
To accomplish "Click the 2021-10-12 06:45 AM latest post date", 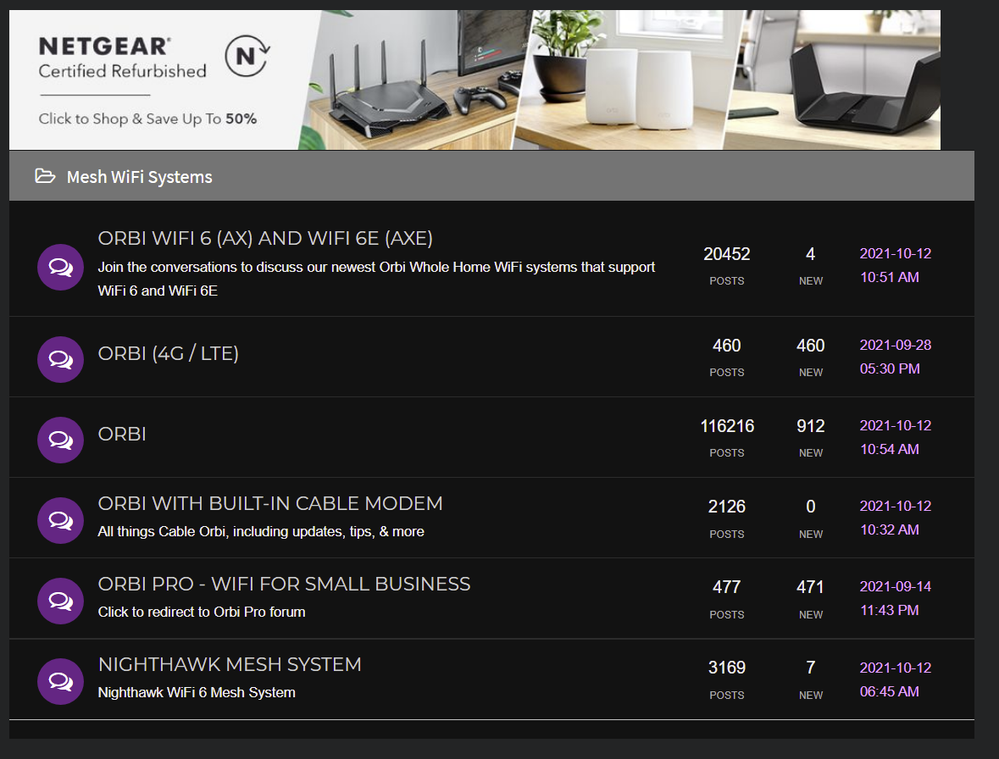I will [895, 679].
